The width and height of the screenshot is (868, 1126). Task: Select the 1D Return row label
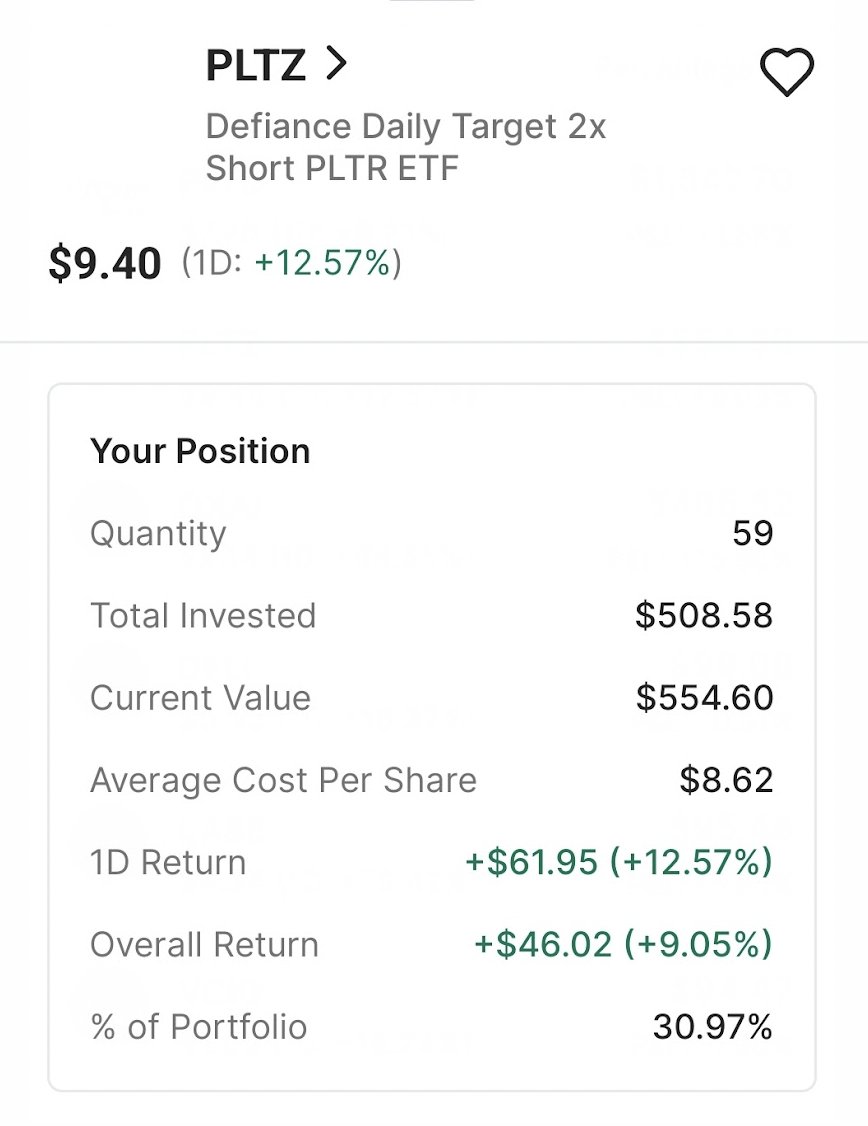[x=168, y=862]
